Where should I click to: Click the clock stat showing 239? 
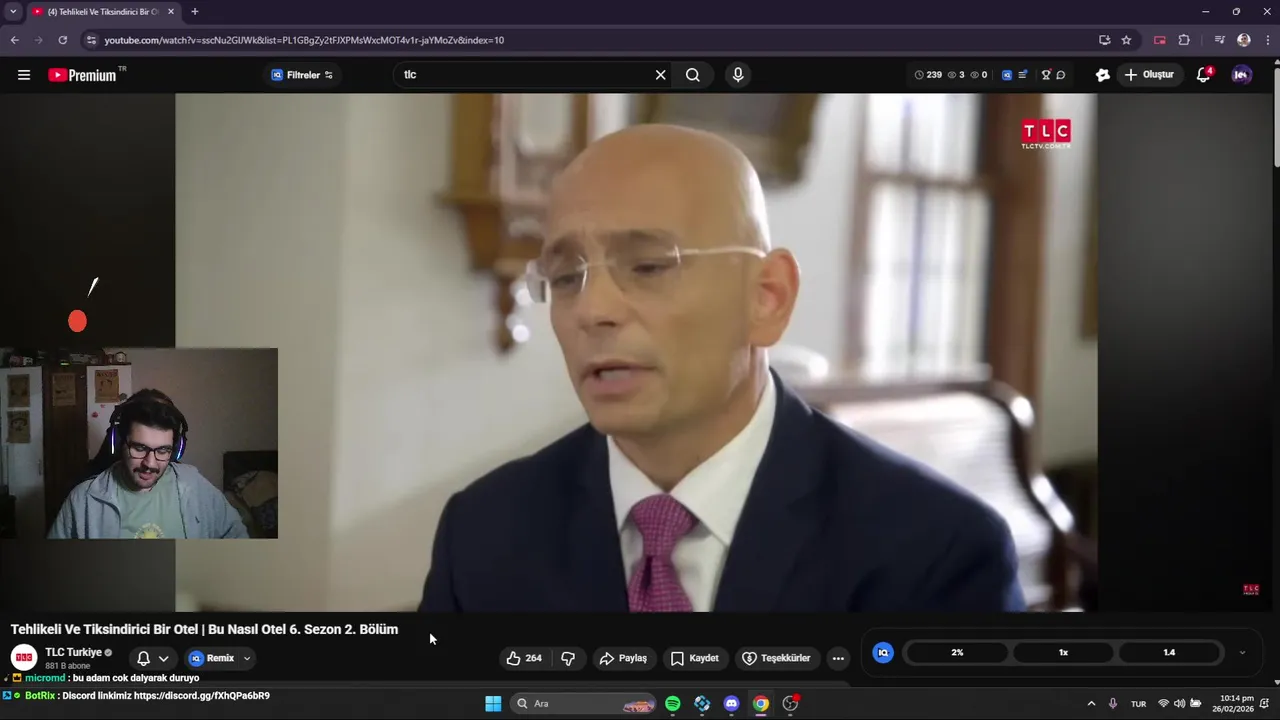(x=928, y=75)
